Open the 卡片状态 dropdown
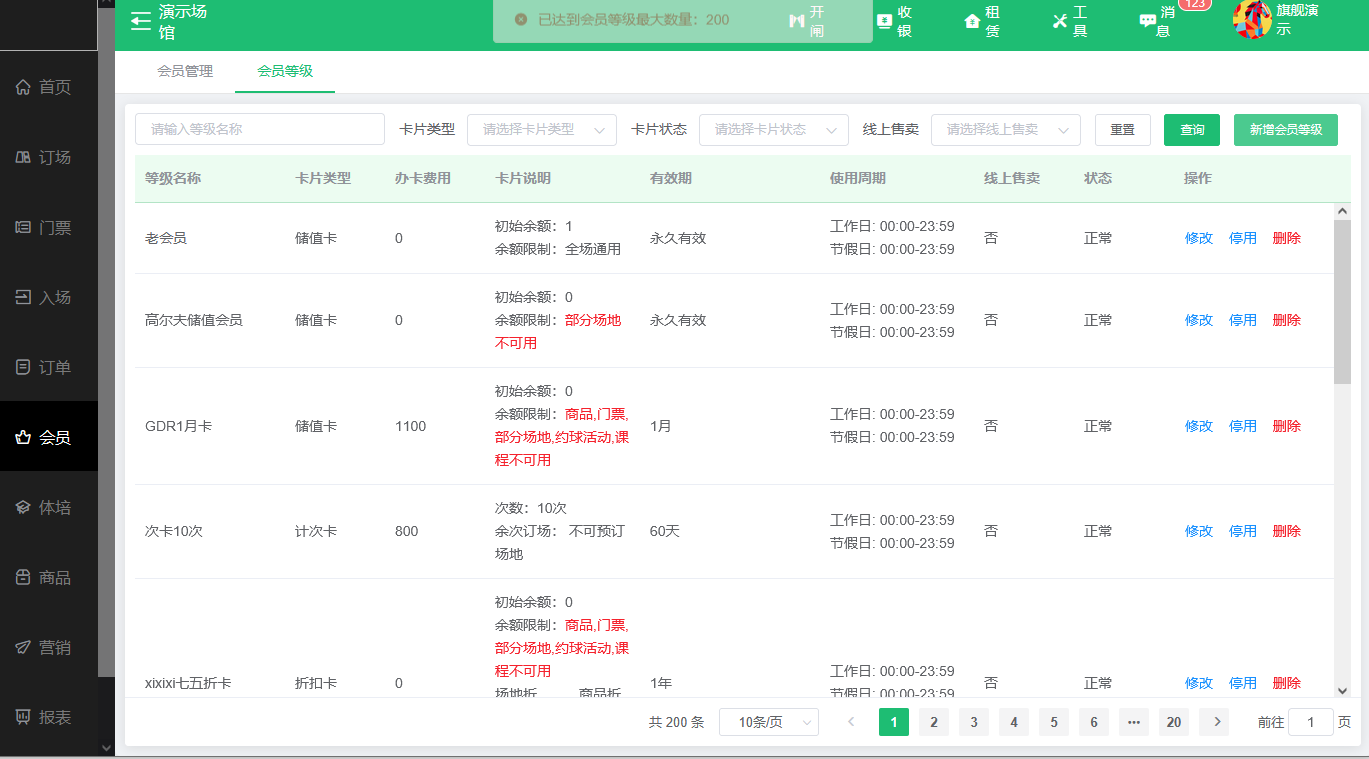 click(x=774, y=129)
